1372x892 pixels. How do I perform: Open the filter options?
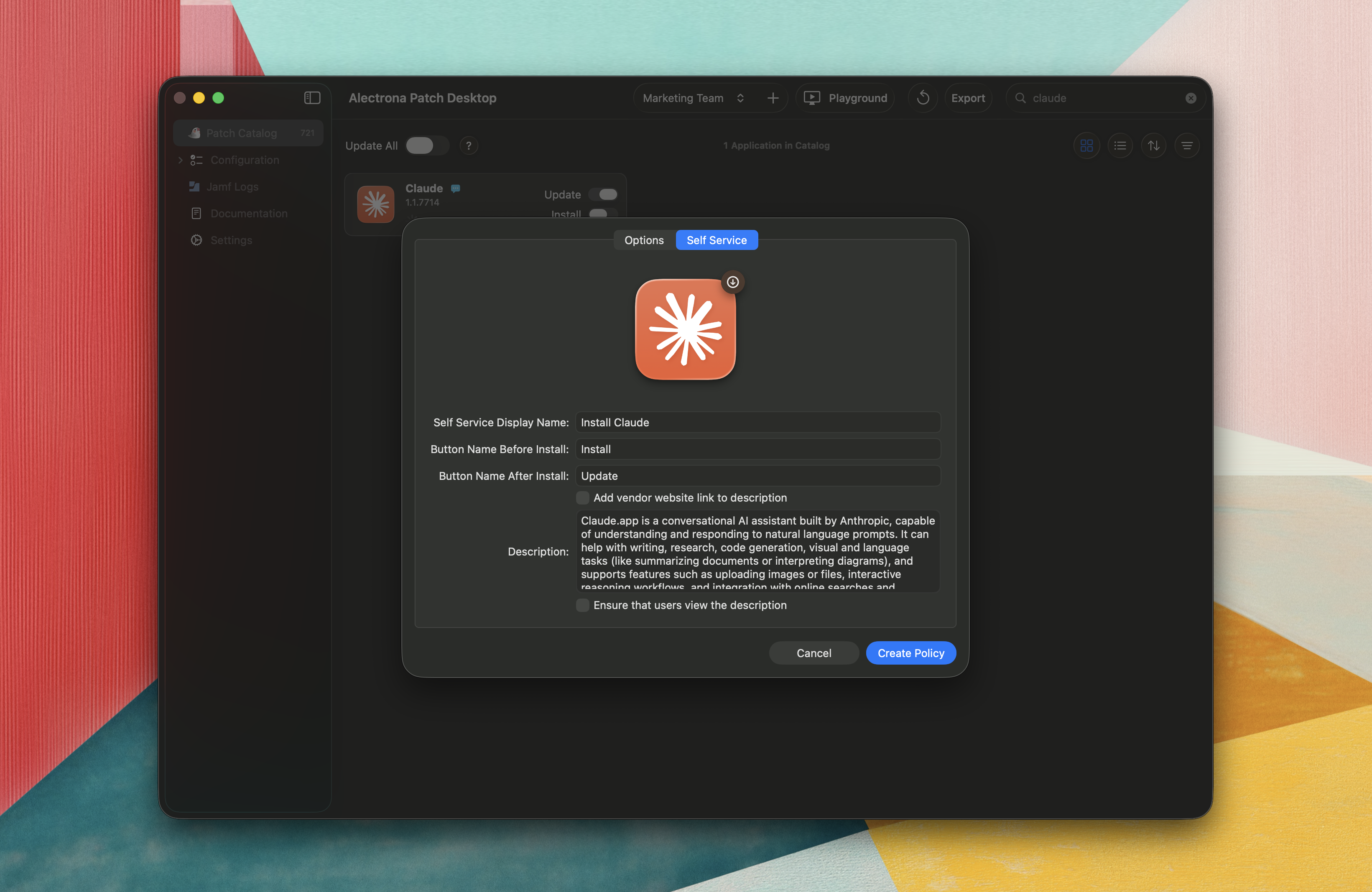1187,145
